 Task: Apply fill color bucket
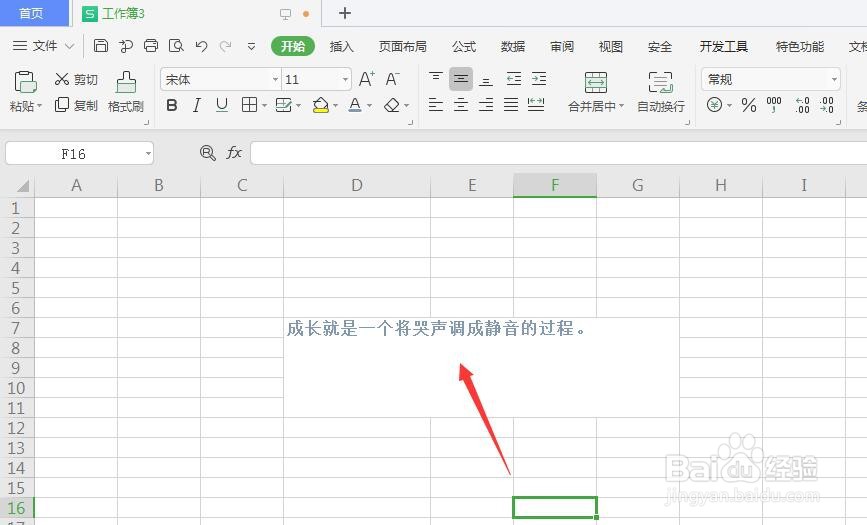pyautogui.click(x=321, y=105)
